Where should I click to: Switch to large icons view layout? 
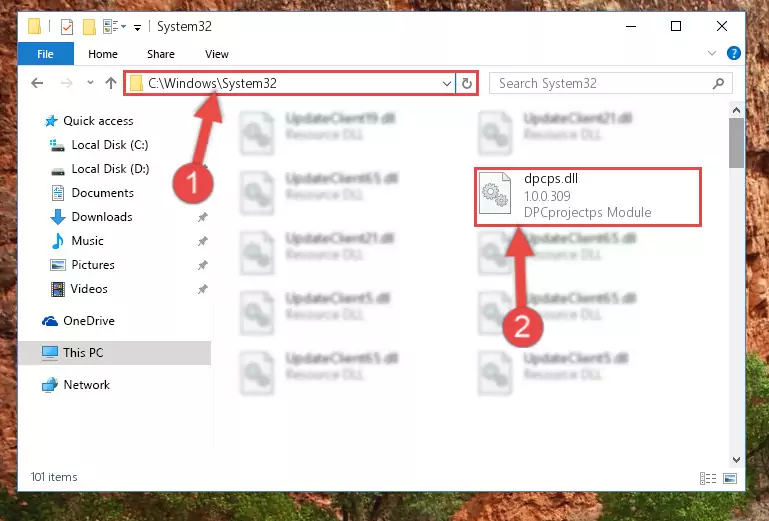tap(730, 478)
